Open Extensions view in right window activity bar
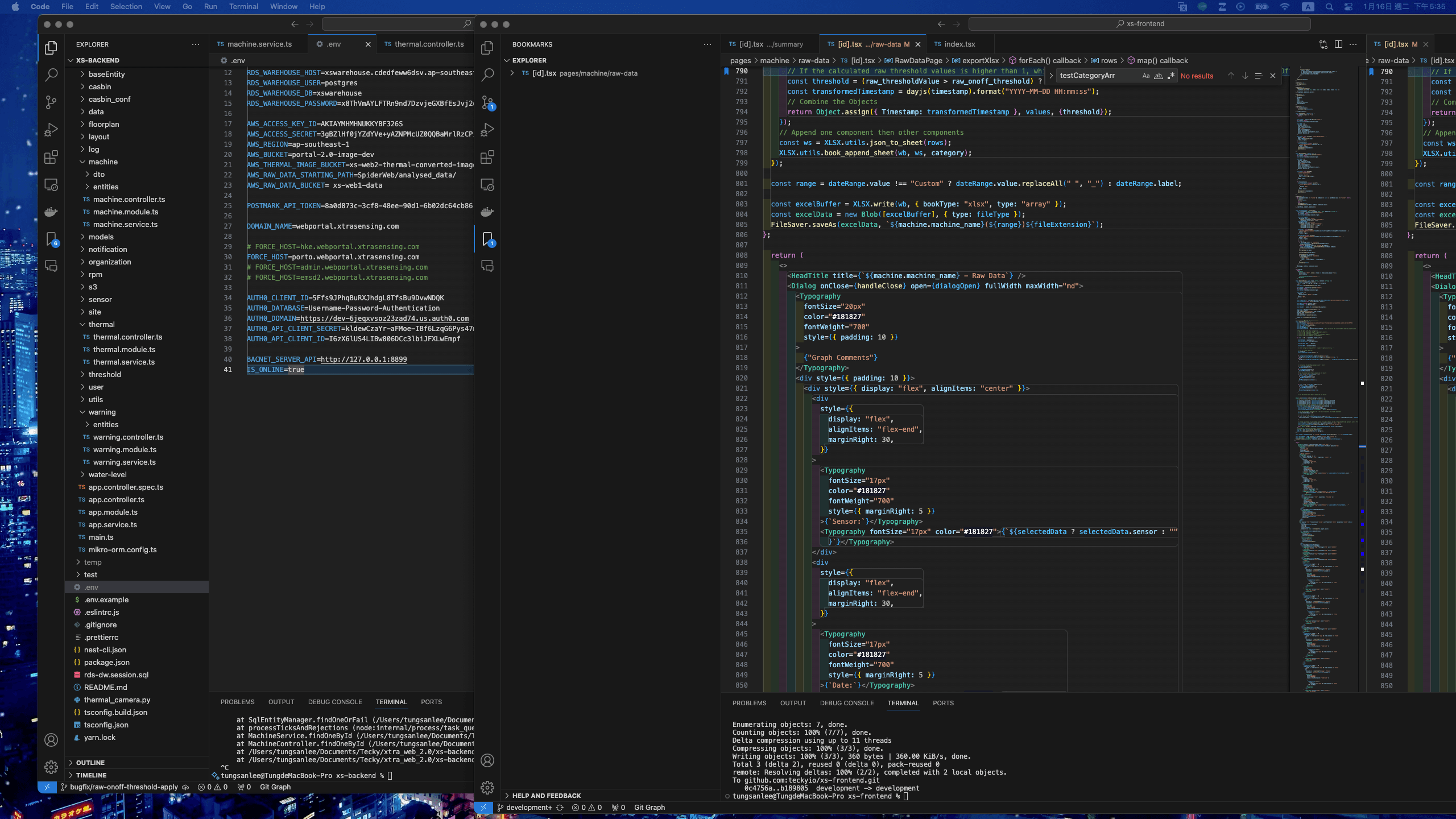The image size is (1456, 819). click(x=487, y=157)
